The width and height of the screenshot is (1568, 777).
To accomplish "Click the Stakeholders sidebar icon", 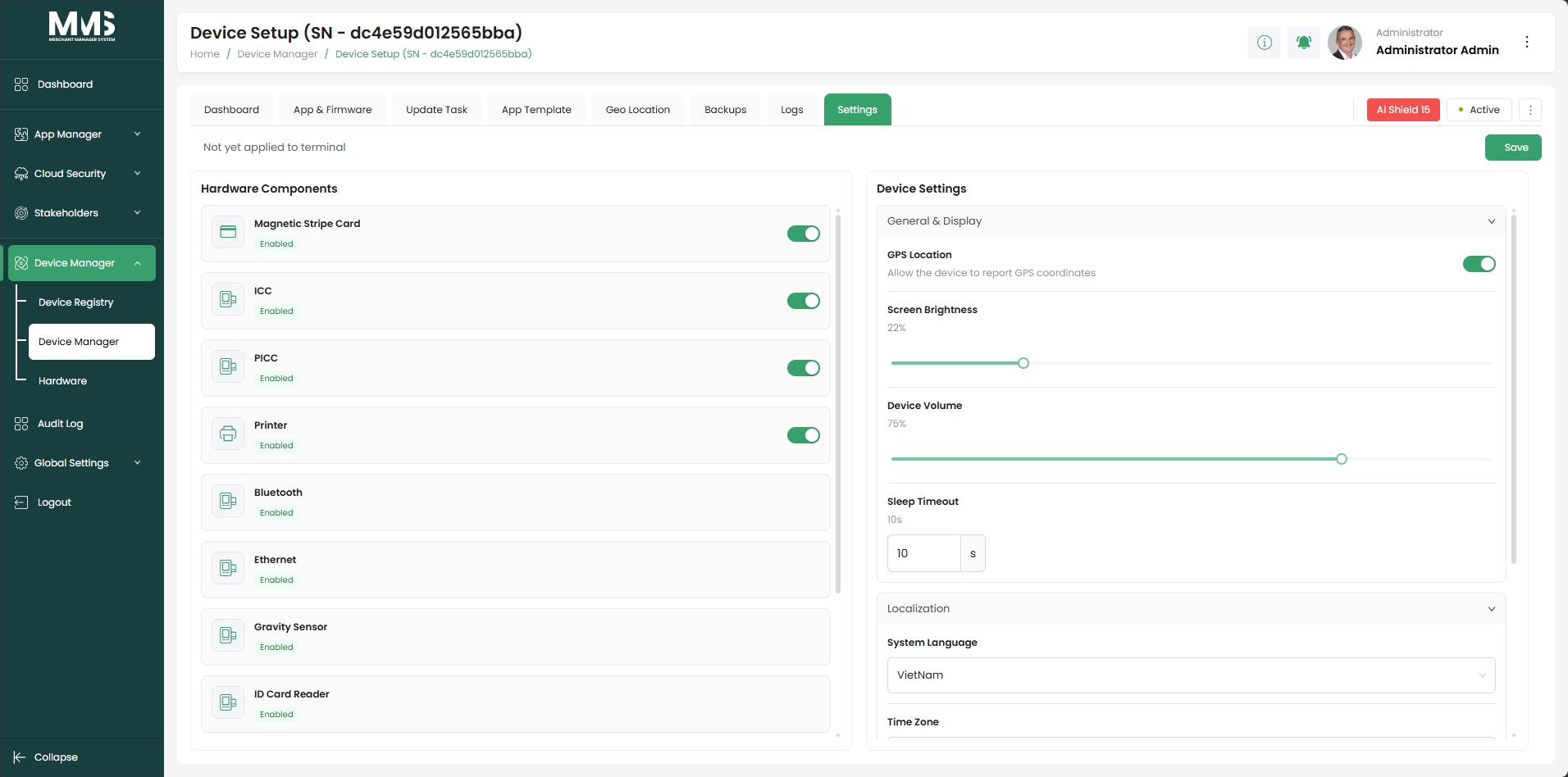I will (x=21, y=213).
